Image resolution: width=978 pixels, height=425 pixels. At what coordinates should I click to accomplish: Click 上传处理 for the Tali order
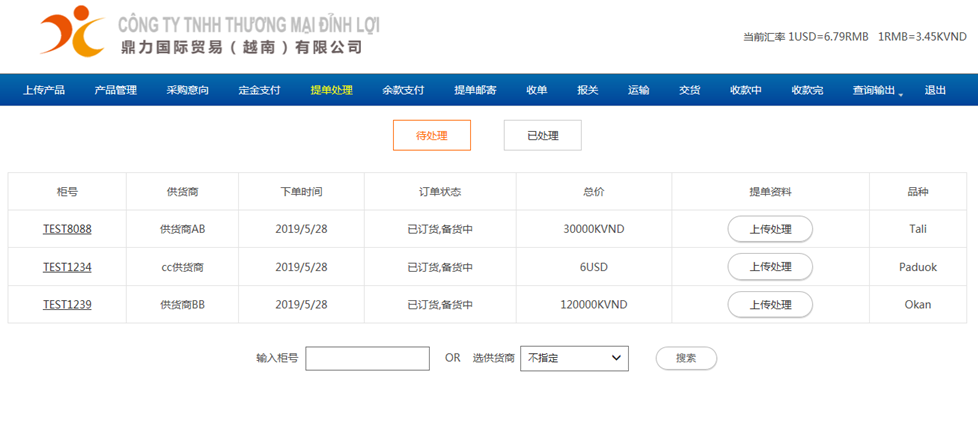770,229
